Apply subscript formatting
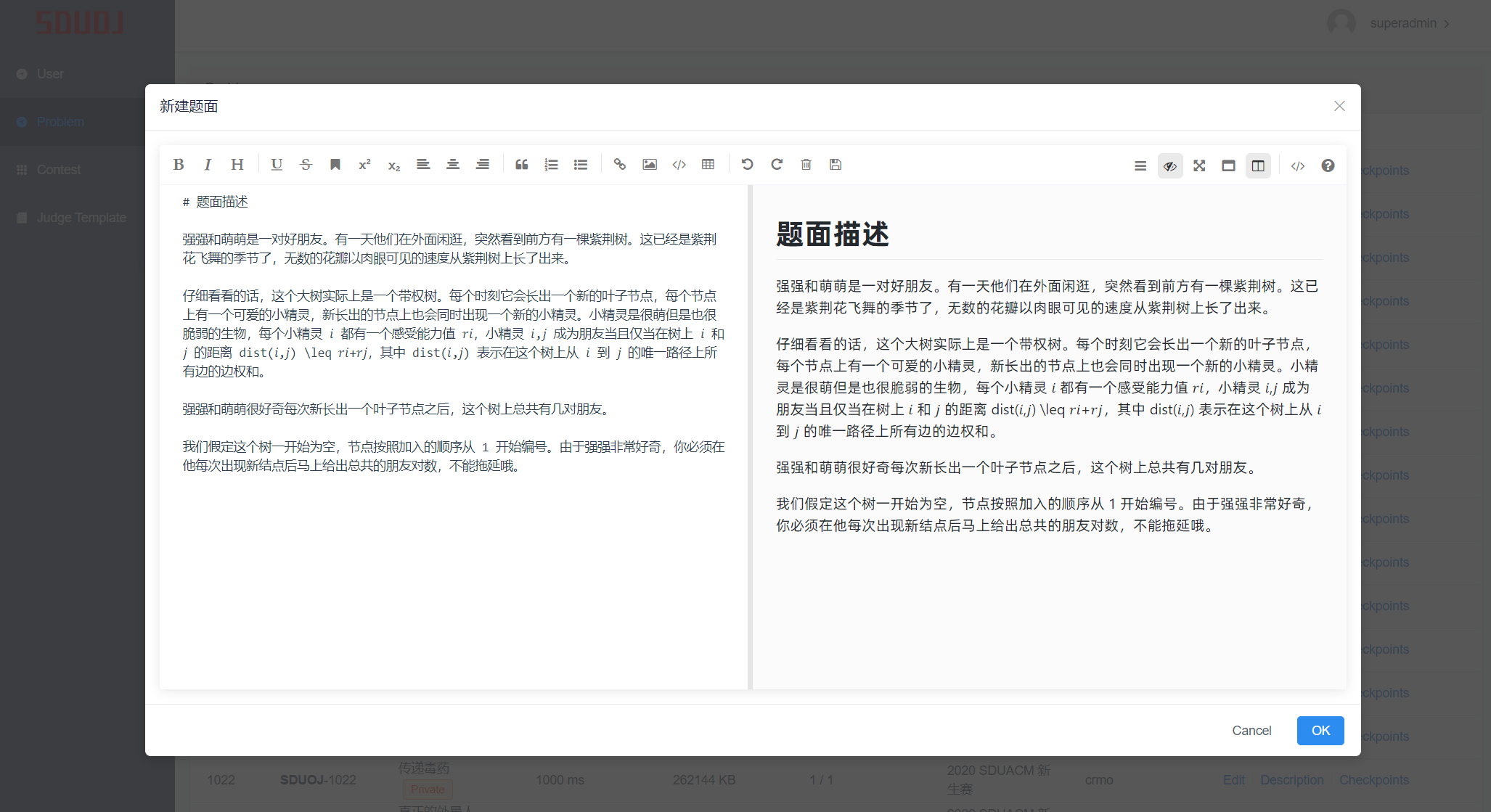Screen dimensions: 1491x812 [394, 165]
